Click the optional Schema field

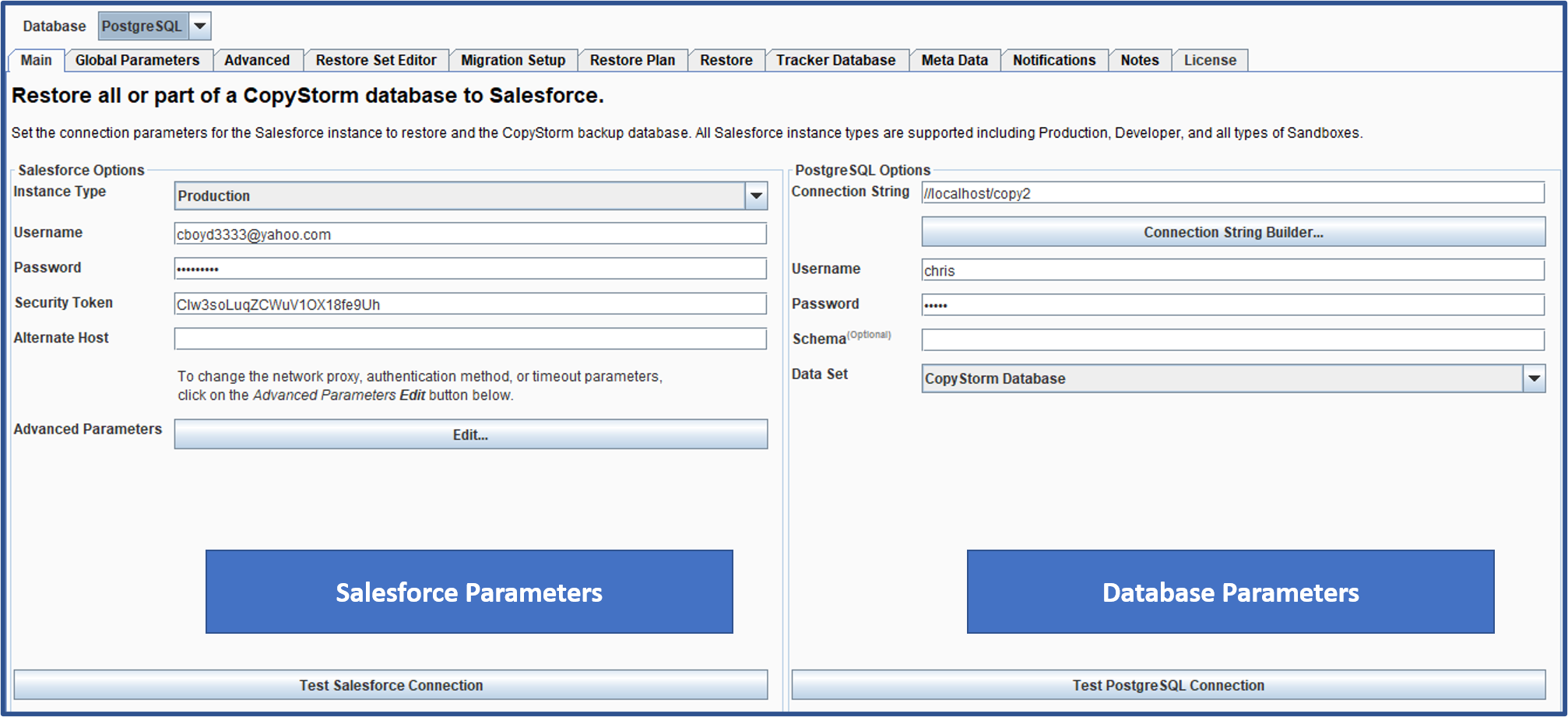(1233, 339)
